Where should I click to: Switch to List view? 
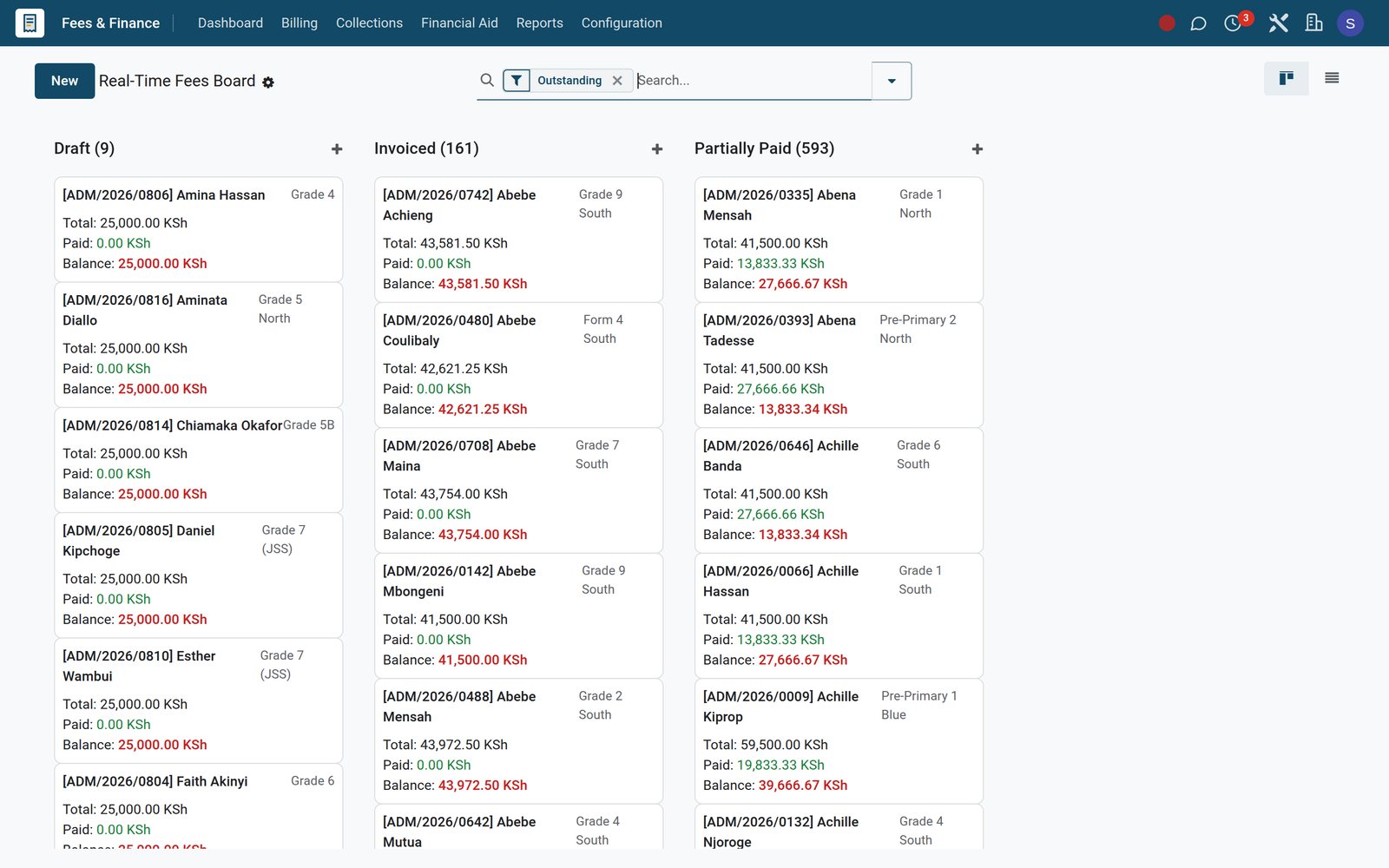[x=1332, y=79]
